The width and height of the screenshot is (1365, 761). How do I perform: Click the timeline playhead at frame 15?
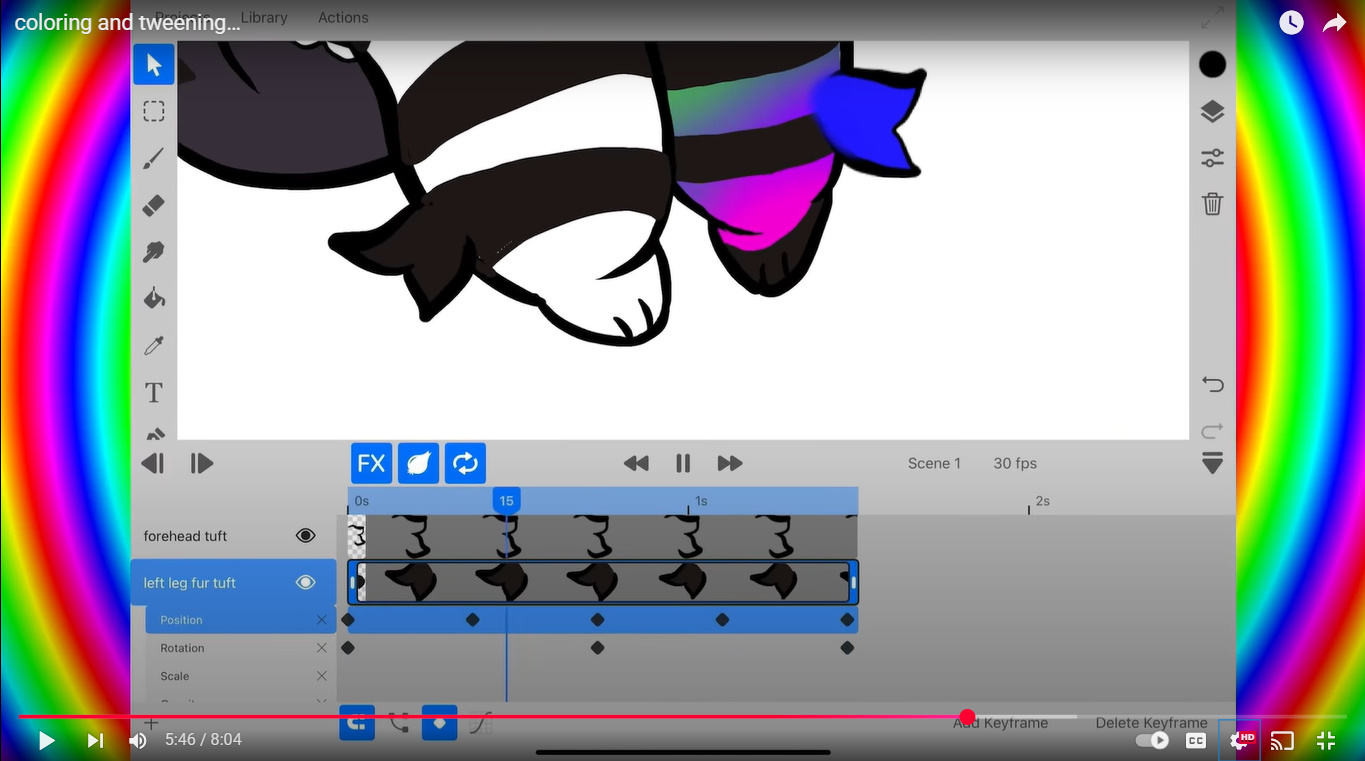(x=506, y=501)
